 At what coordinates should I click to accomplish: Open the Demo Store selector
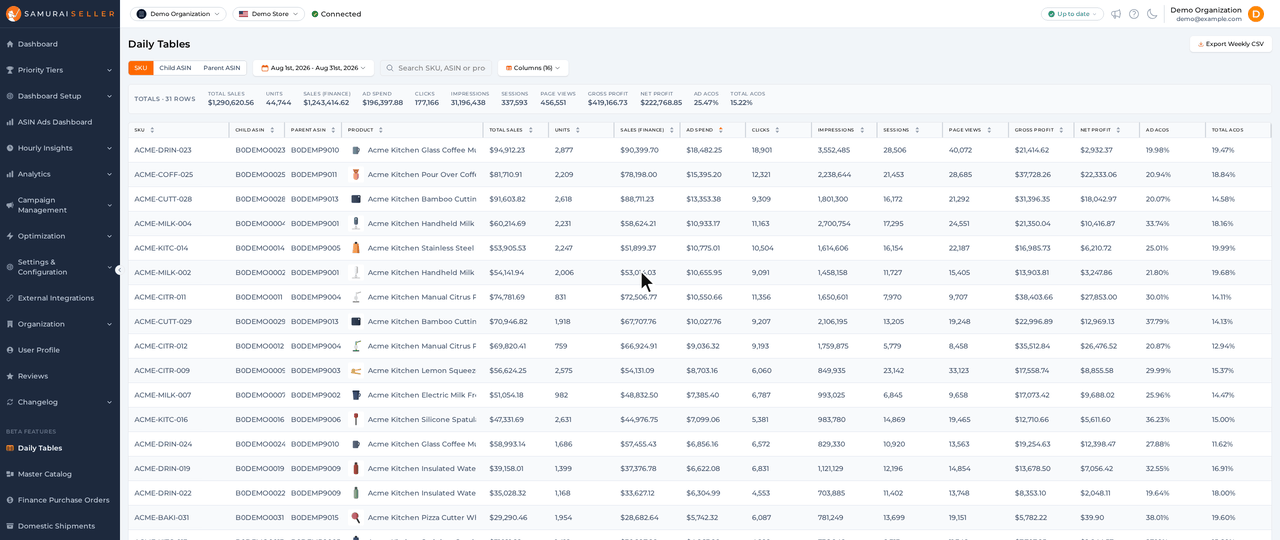tap(269, 14)
